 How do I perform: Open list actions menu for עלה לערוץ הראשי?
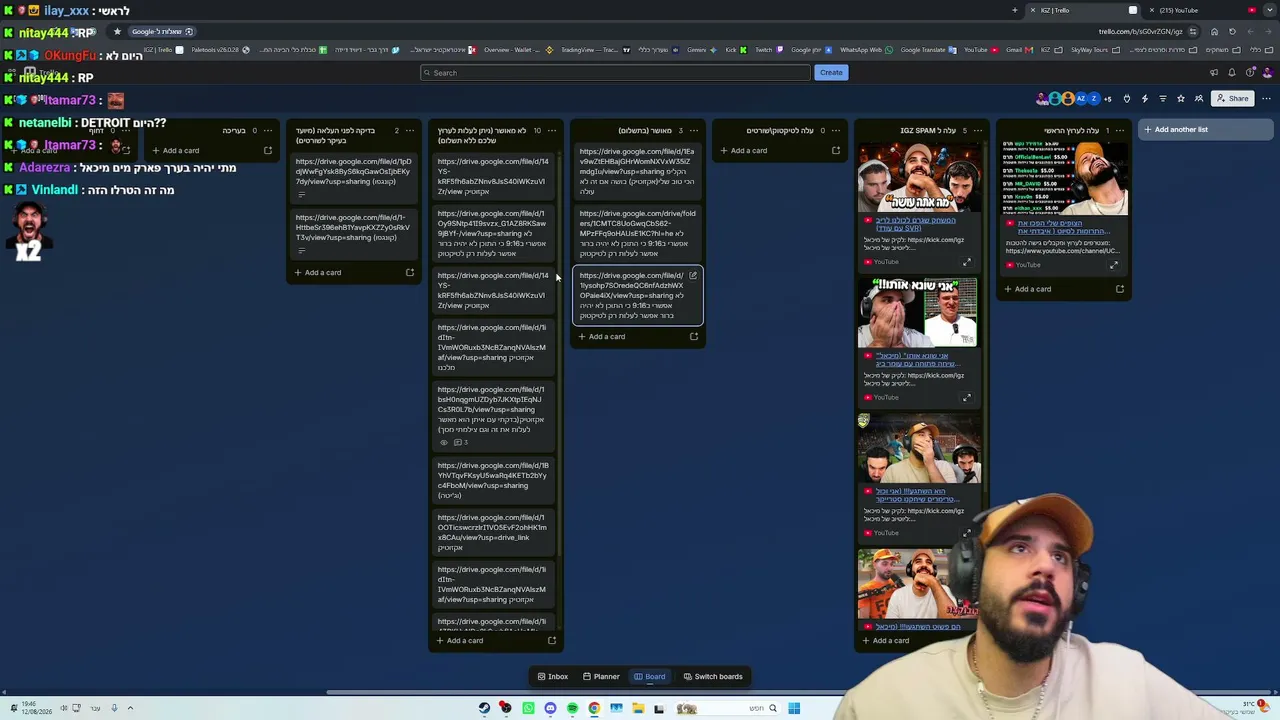(x=1120, y=130)
